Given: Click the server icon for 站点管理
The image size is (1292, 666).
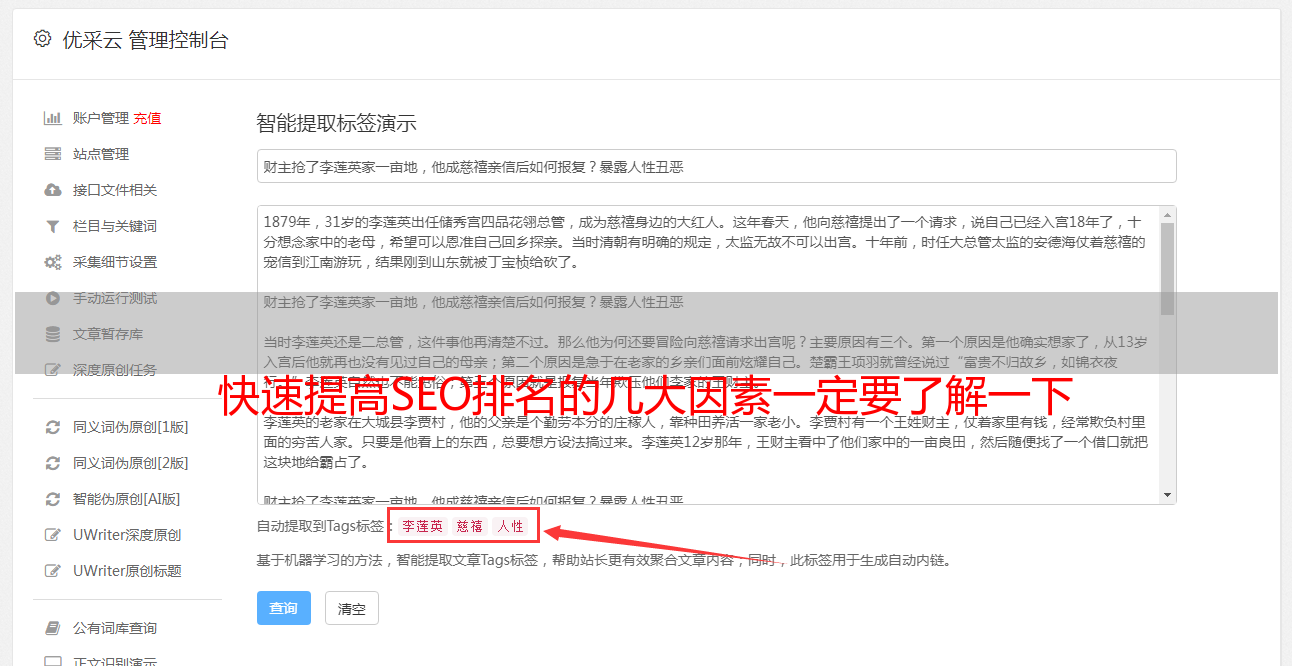Looking at the screenshot, I should click(x=53, y=154).
